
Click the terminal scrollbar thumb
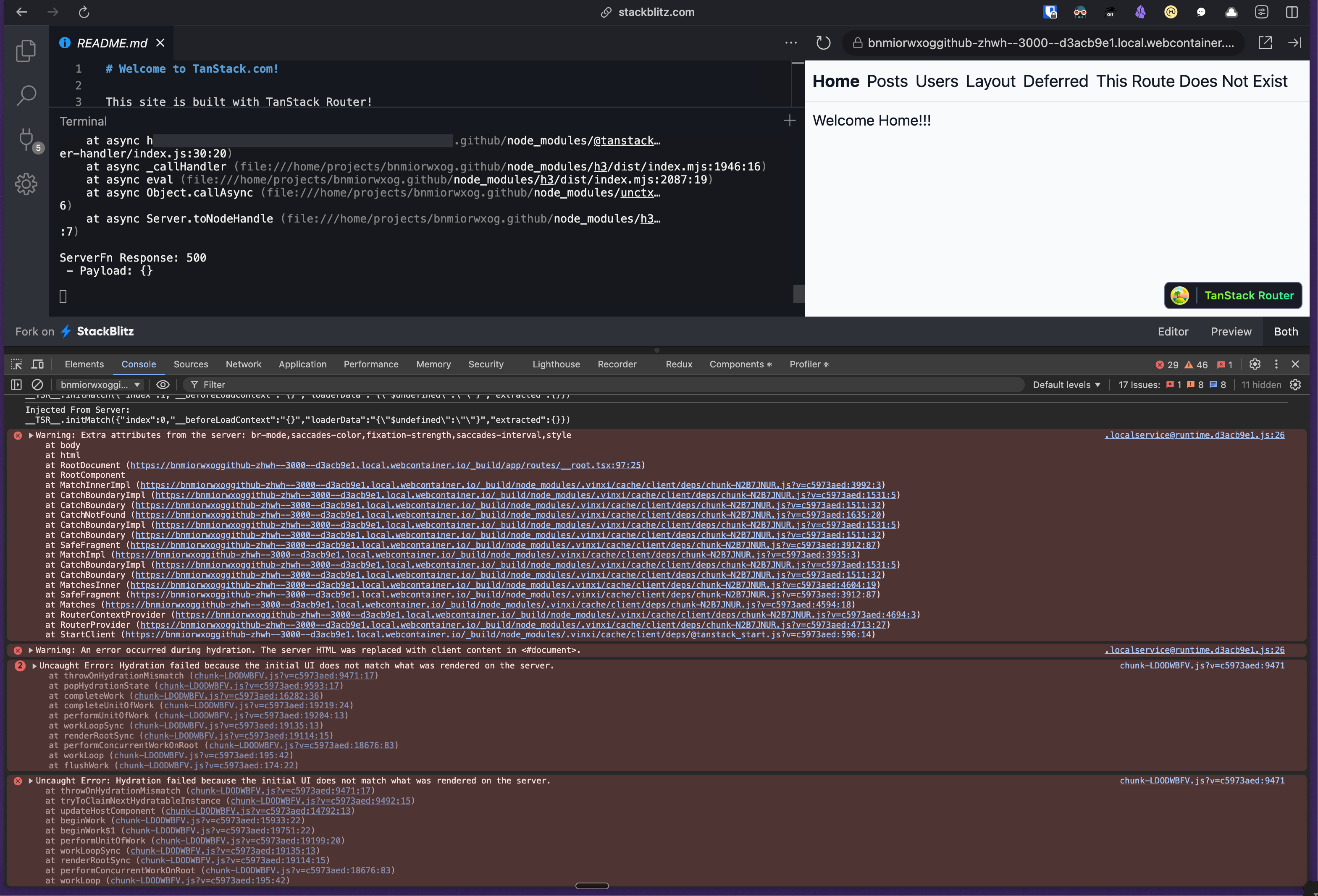coord(798,294)
